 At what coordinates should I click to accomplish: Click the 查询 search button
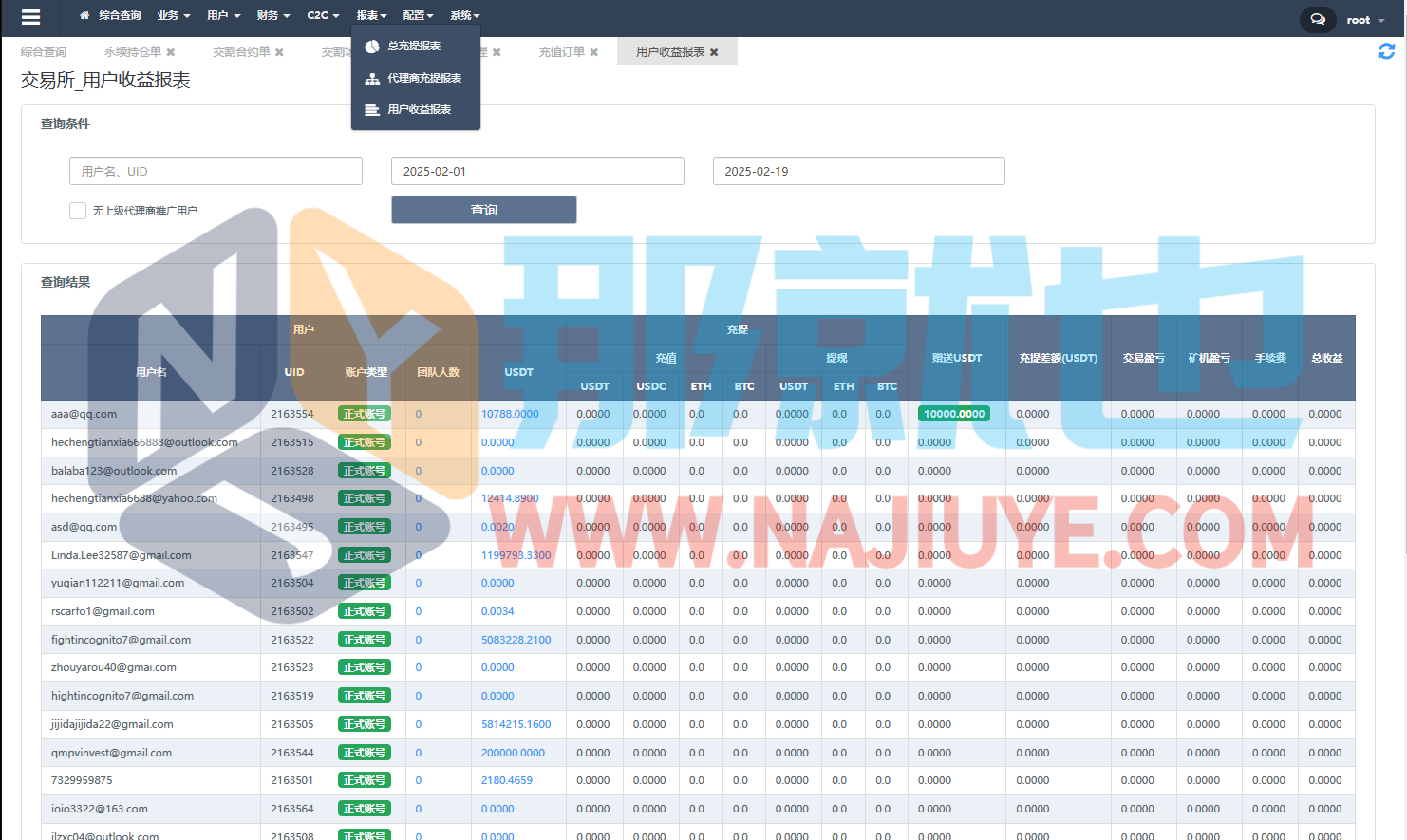tap(483, 210)
